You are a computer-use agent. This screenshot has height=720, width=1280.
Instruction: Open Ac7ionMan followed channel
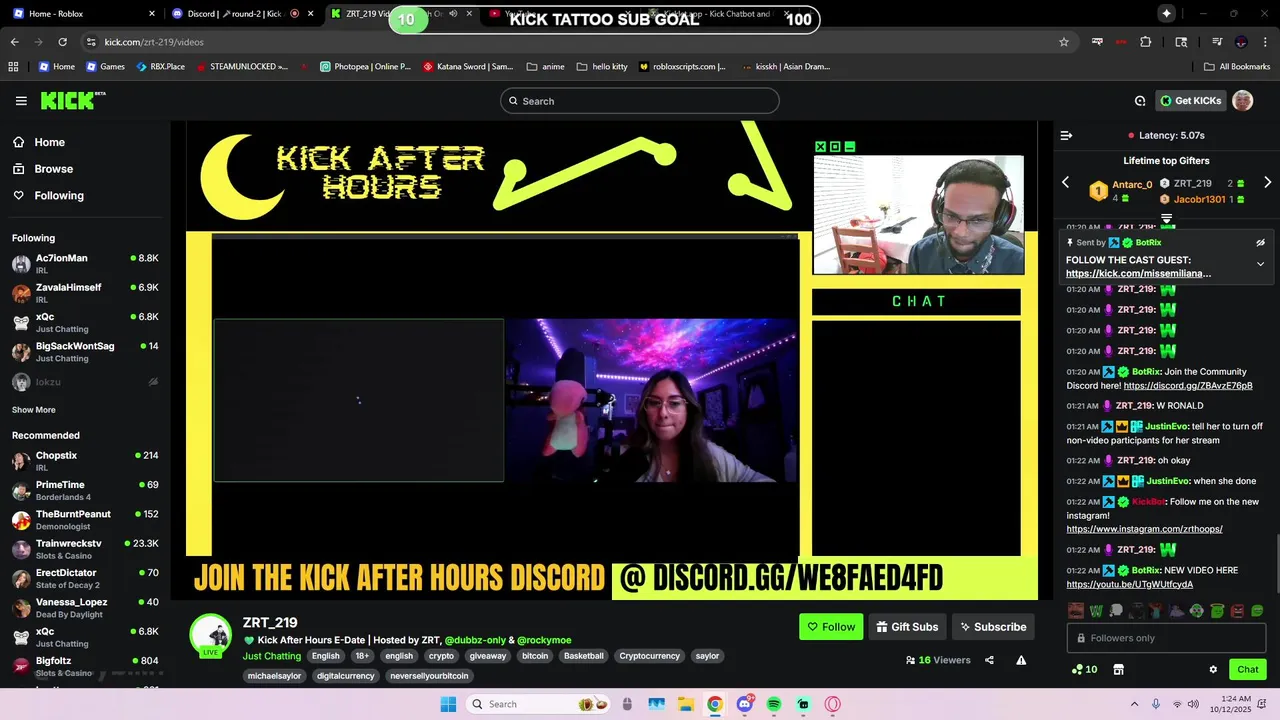pos(85,264)
